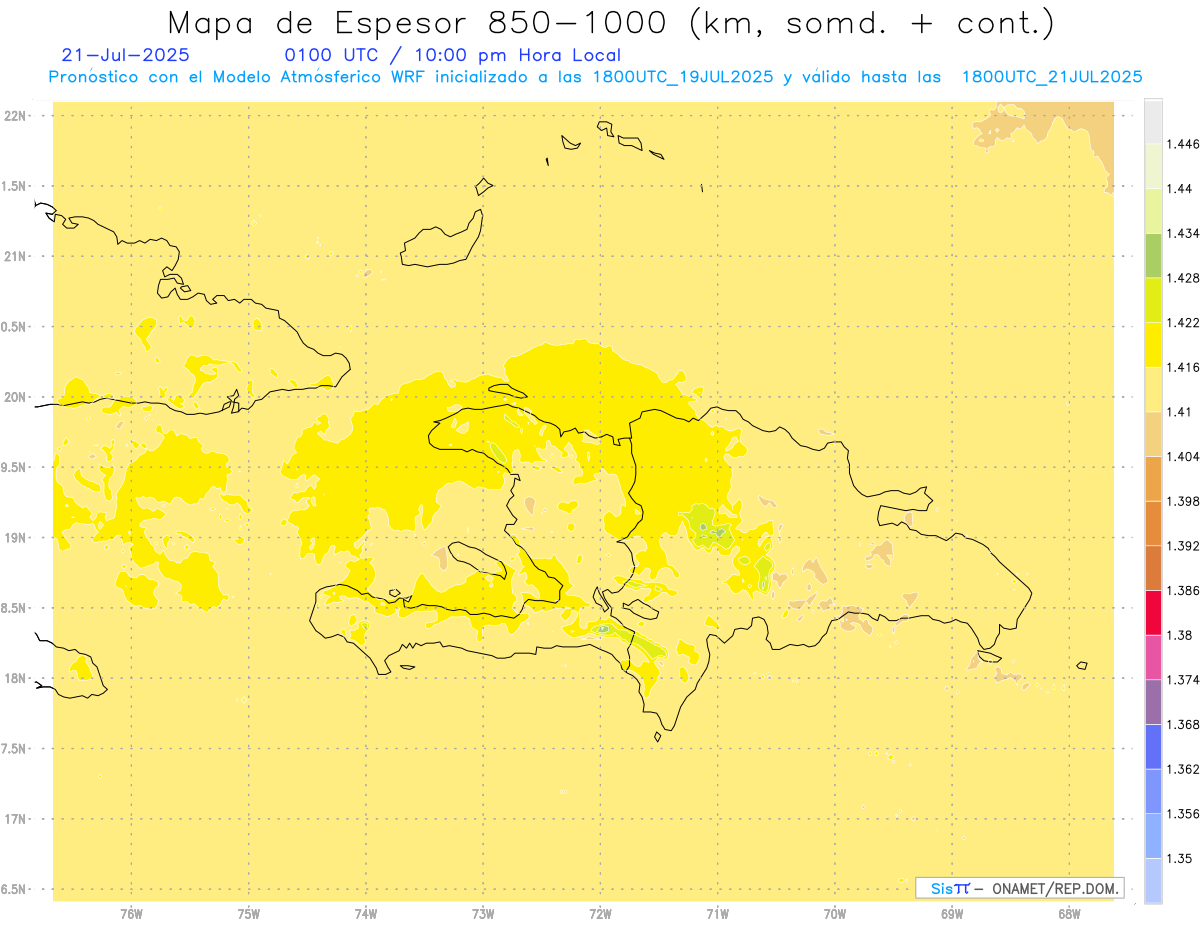Click the '1.35' legend value
This screenshot has width=1200, height=927.
click(1179, 859)
